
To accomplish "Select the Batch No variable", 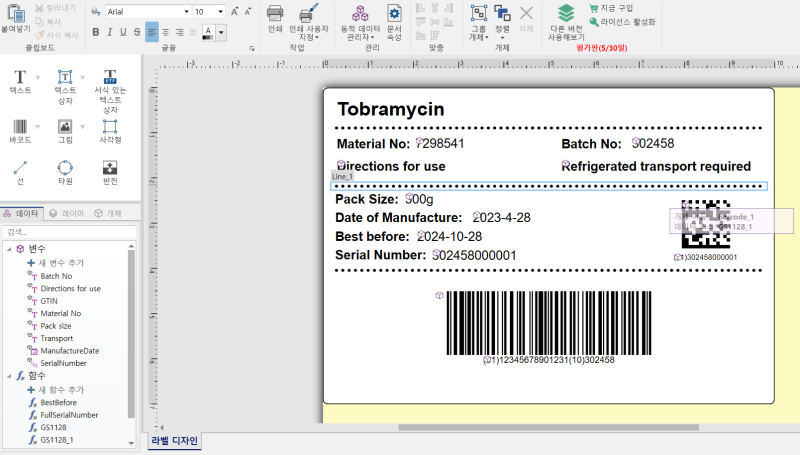I will (56, 276).
